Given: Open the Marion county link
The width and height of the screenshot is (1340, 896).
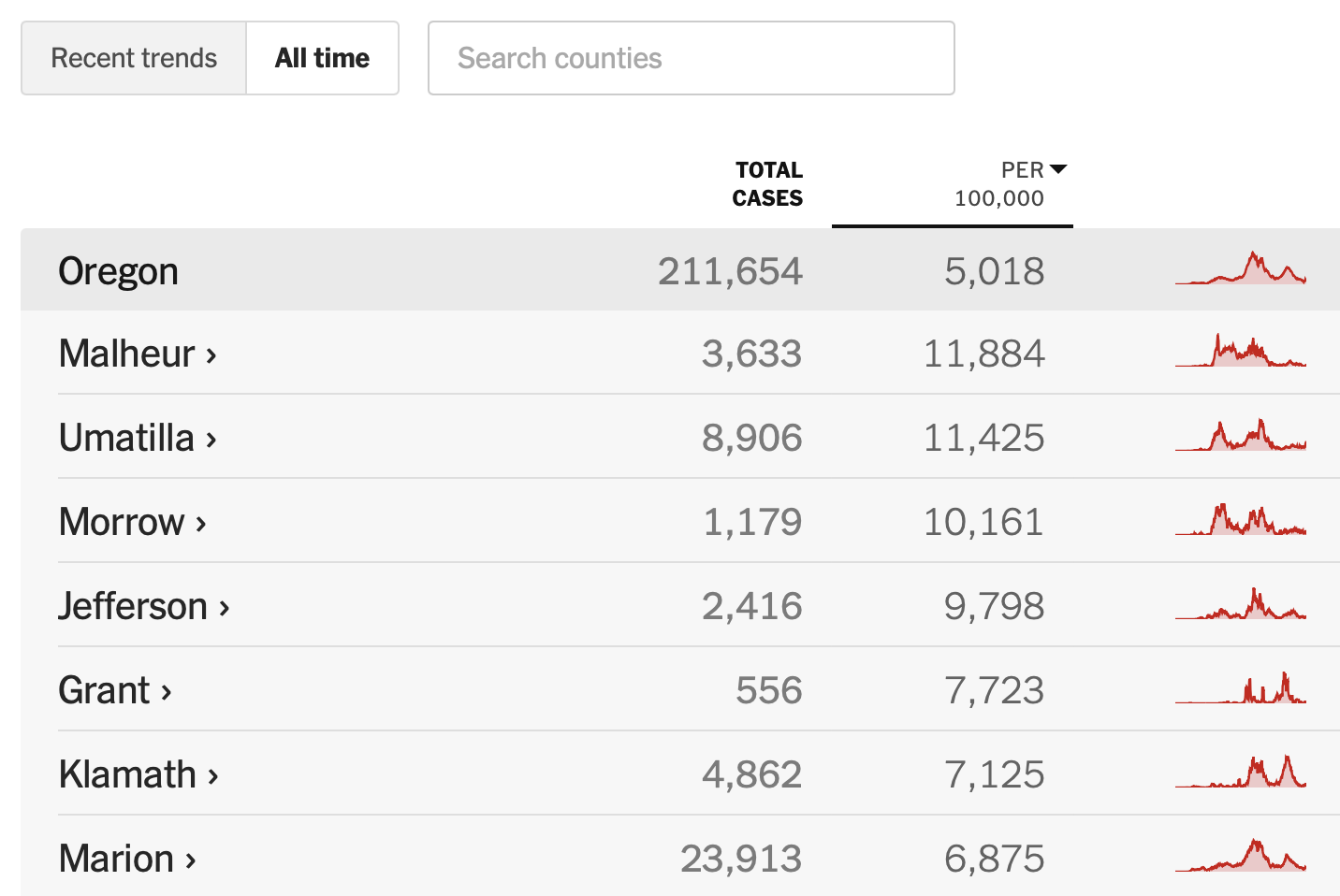Looking at the screenshot, I should click(x=116, y=859).
